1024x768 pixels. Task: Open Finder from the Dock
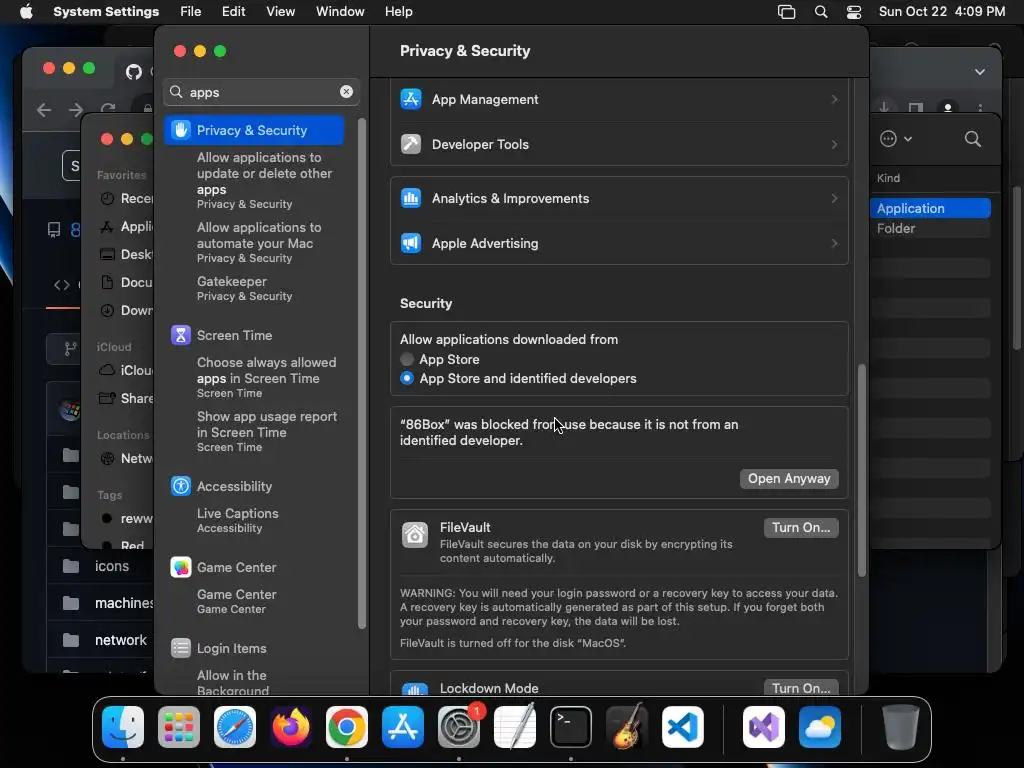click(x=123, y=728)
